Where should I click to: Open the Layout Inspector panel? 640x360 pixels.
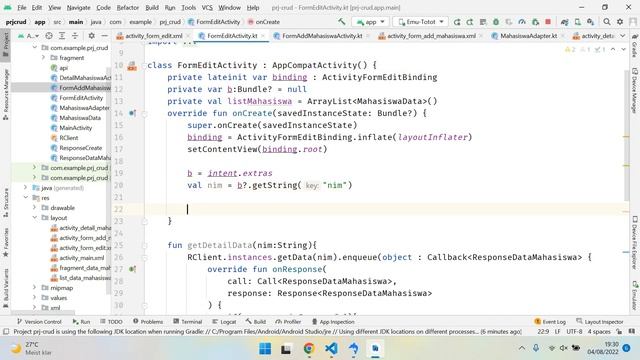tap(600, 322)
